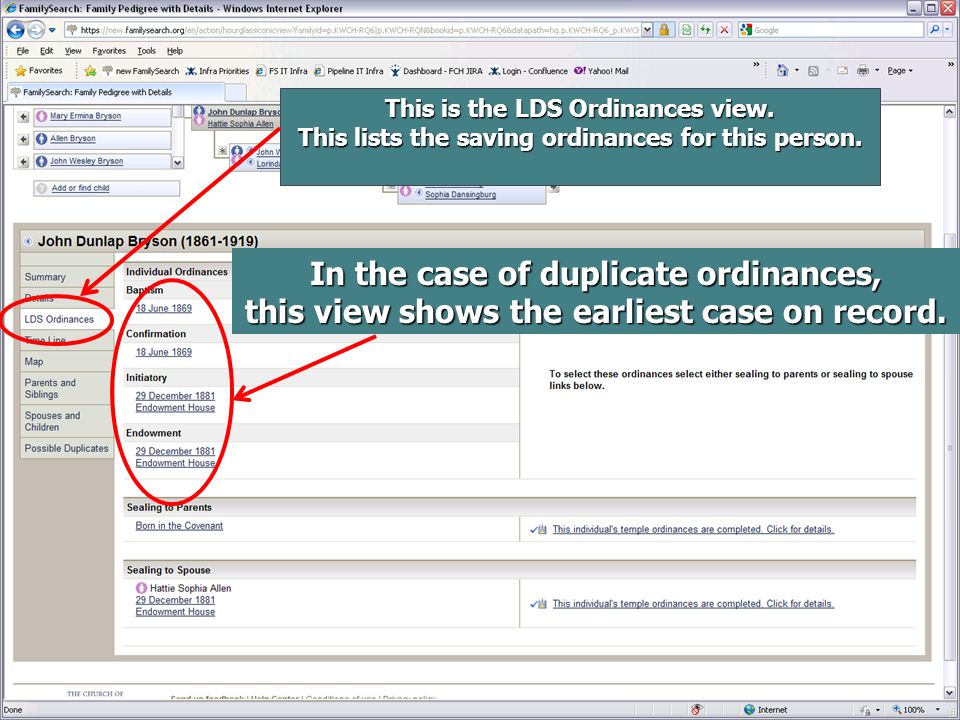Click the Google search box
The width and height of the screenshot is (960, 720).
[831, 30]
